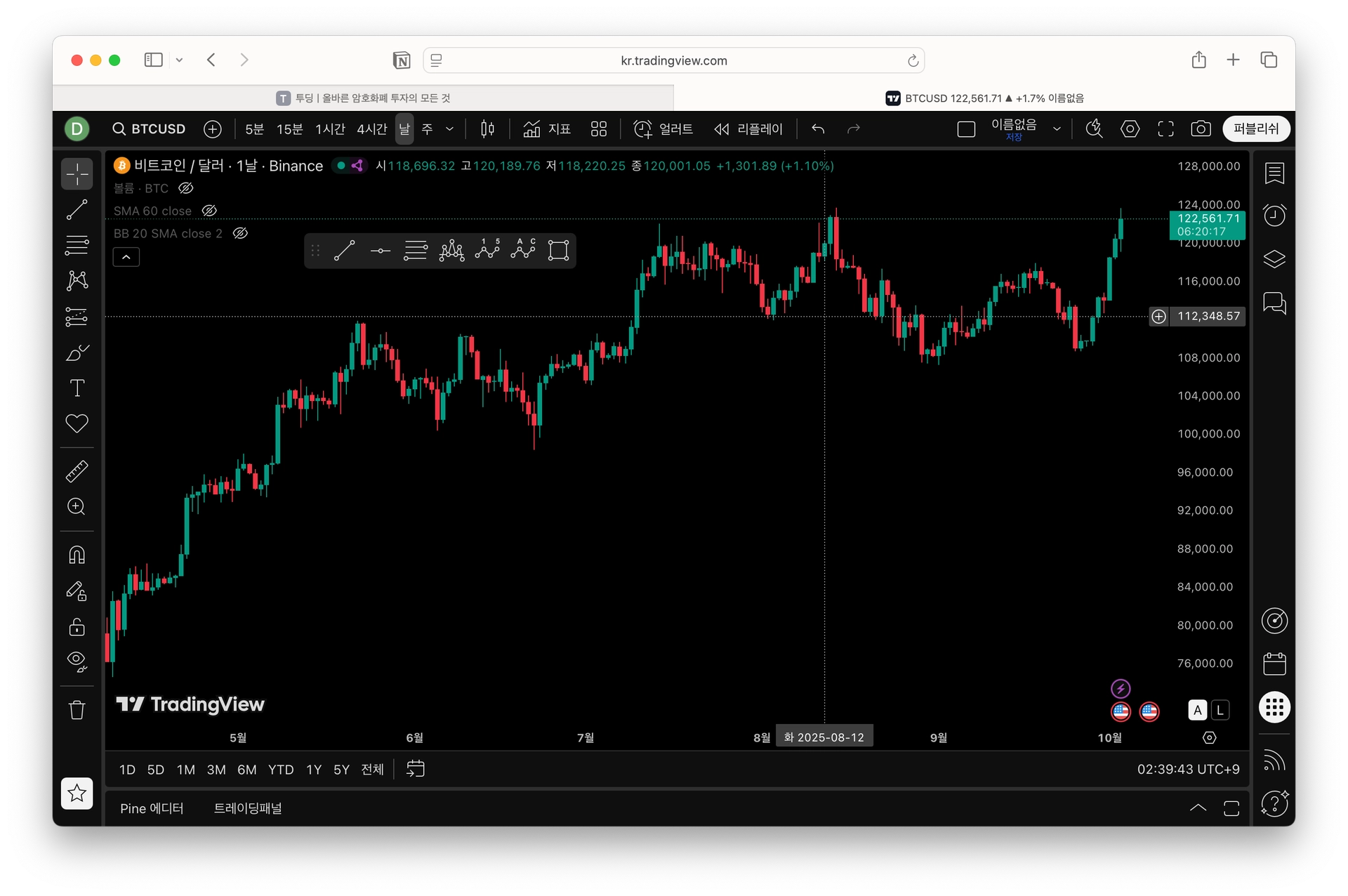
Task: Open the 이름없음 layout dropdown
Action: coord(1057,129)
